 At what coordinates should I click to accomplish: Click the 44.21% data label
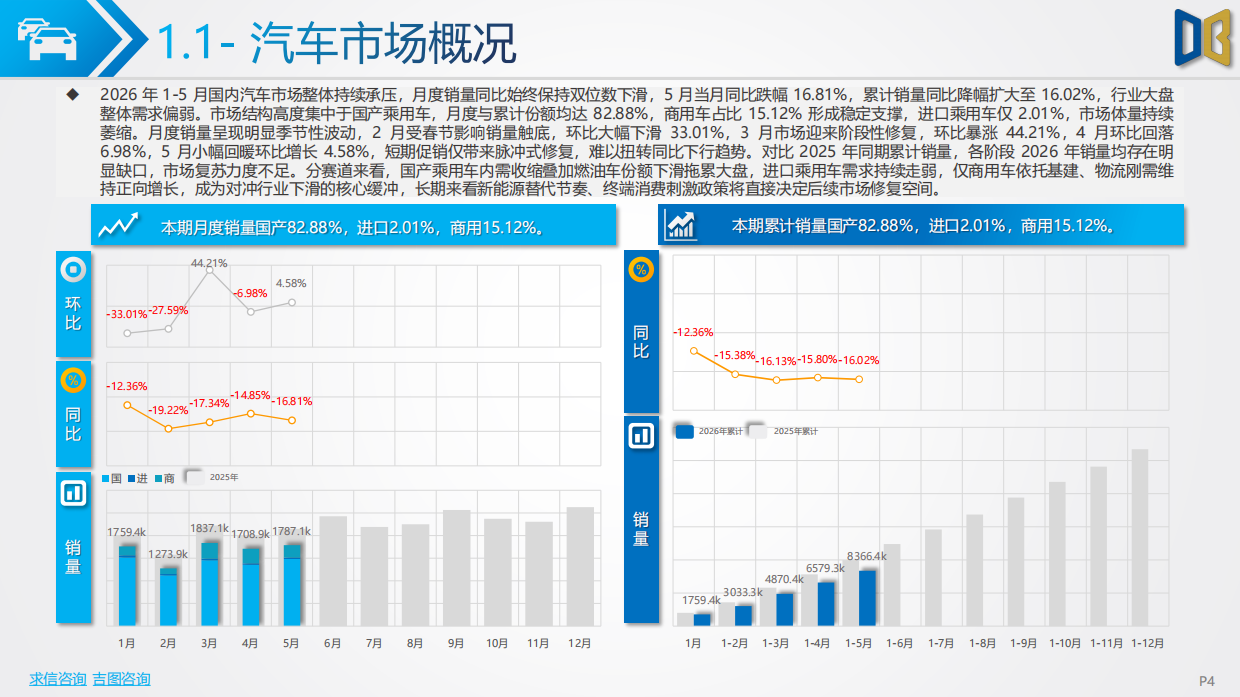[x=209, y=263]
